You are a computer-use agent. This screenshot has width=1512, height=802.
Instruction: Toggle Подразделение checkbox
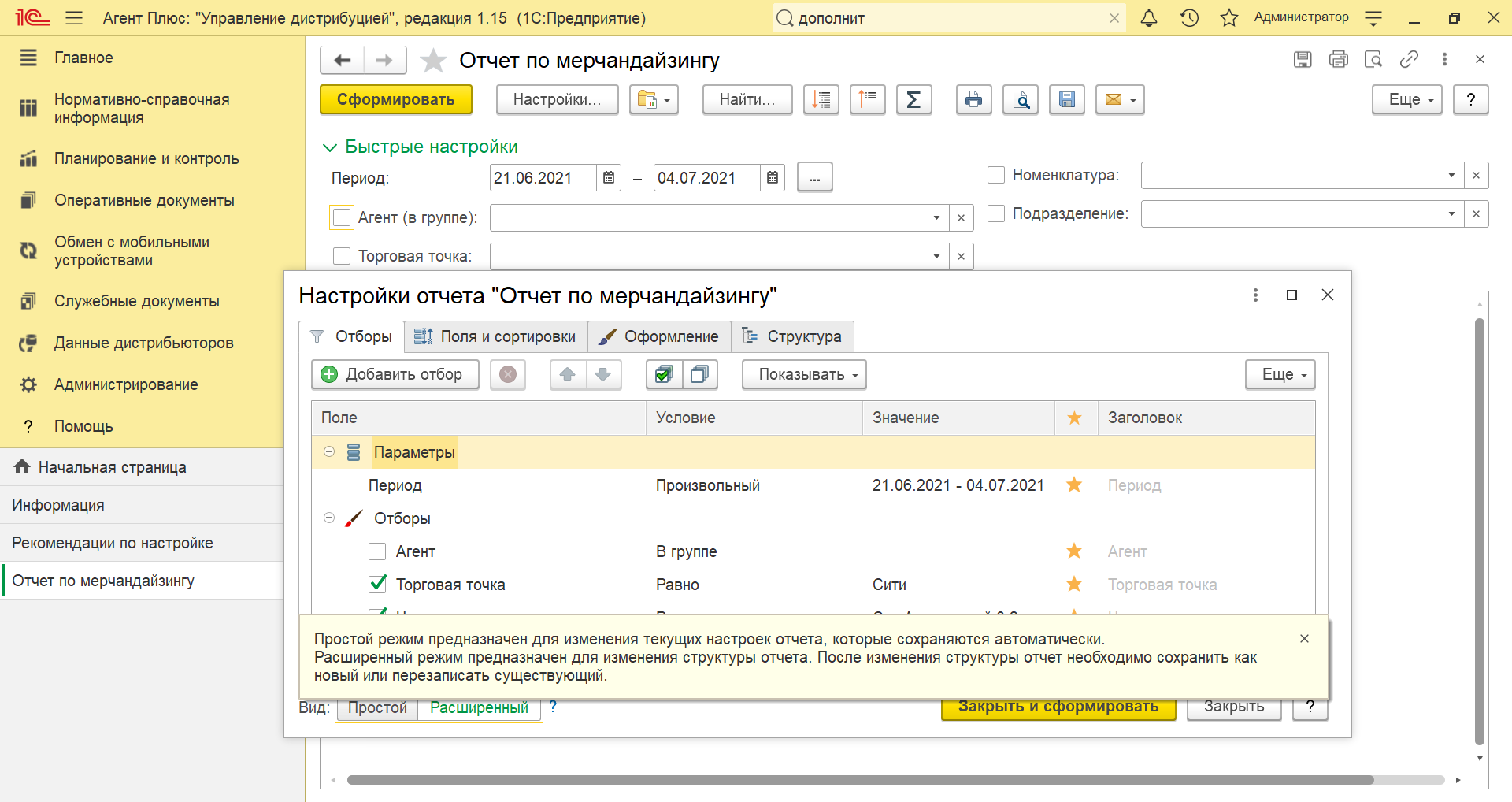(996, 213)
